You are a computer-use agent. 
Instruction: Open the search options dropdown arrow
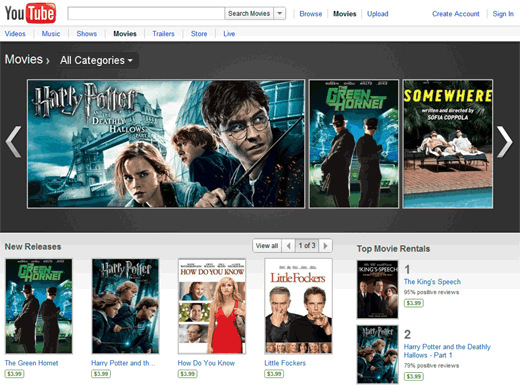(x=280, y=14)
